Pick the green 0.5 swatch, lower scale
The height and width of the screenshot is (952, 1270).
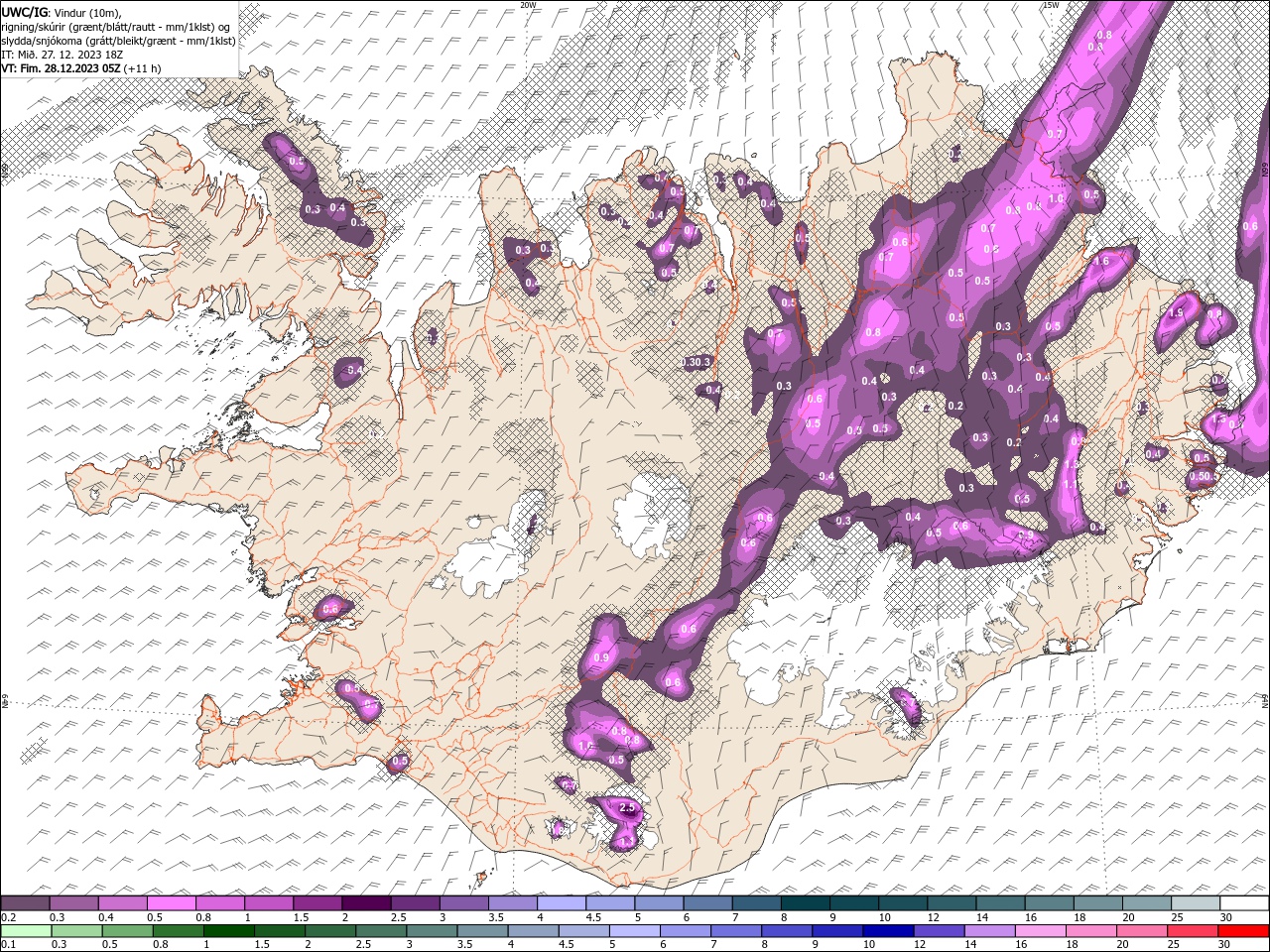click(127, 931)
